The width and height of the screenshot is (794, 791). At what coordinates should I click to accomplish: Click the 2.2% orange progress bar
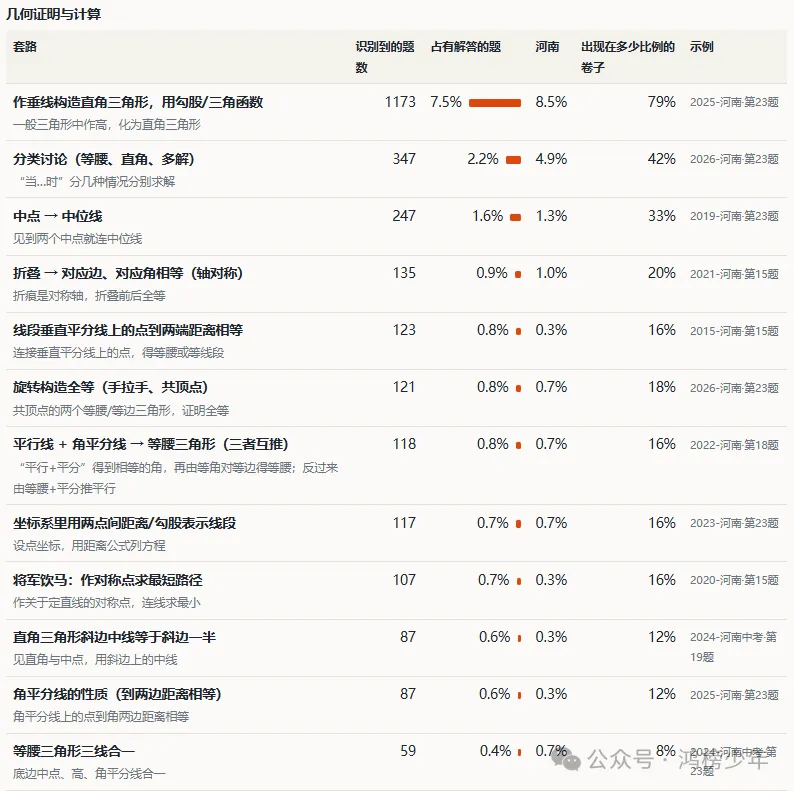tap(513, 160)
